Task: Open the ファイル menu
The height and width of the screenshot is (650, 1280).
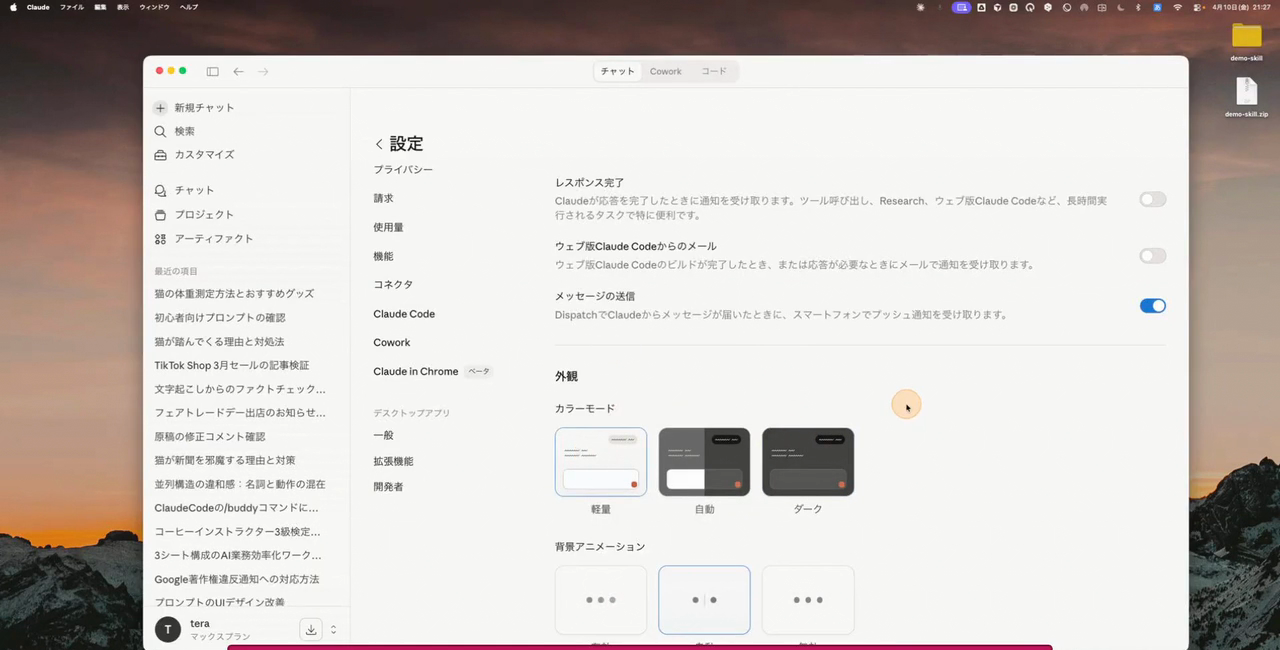Action: (x=72, y=7)
